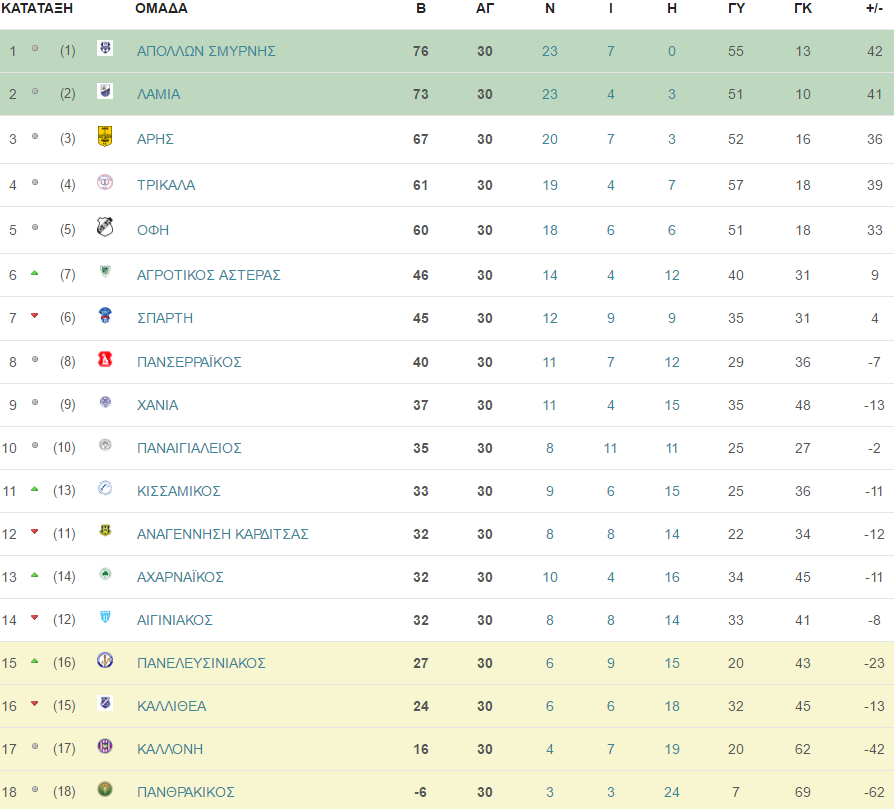
Task: Click the ΤΡΙΚΑΛΑ pink circular crest
Action: click(x=105, y=182)
